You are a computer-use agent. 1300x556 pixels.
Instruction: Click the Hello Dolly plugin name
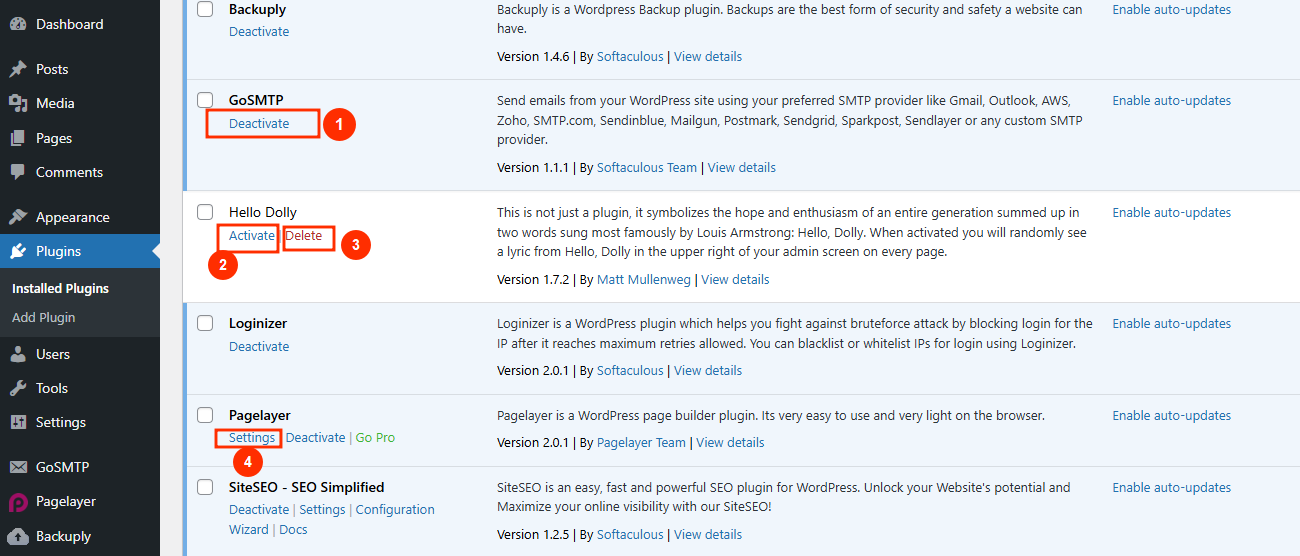click(263, 212)
